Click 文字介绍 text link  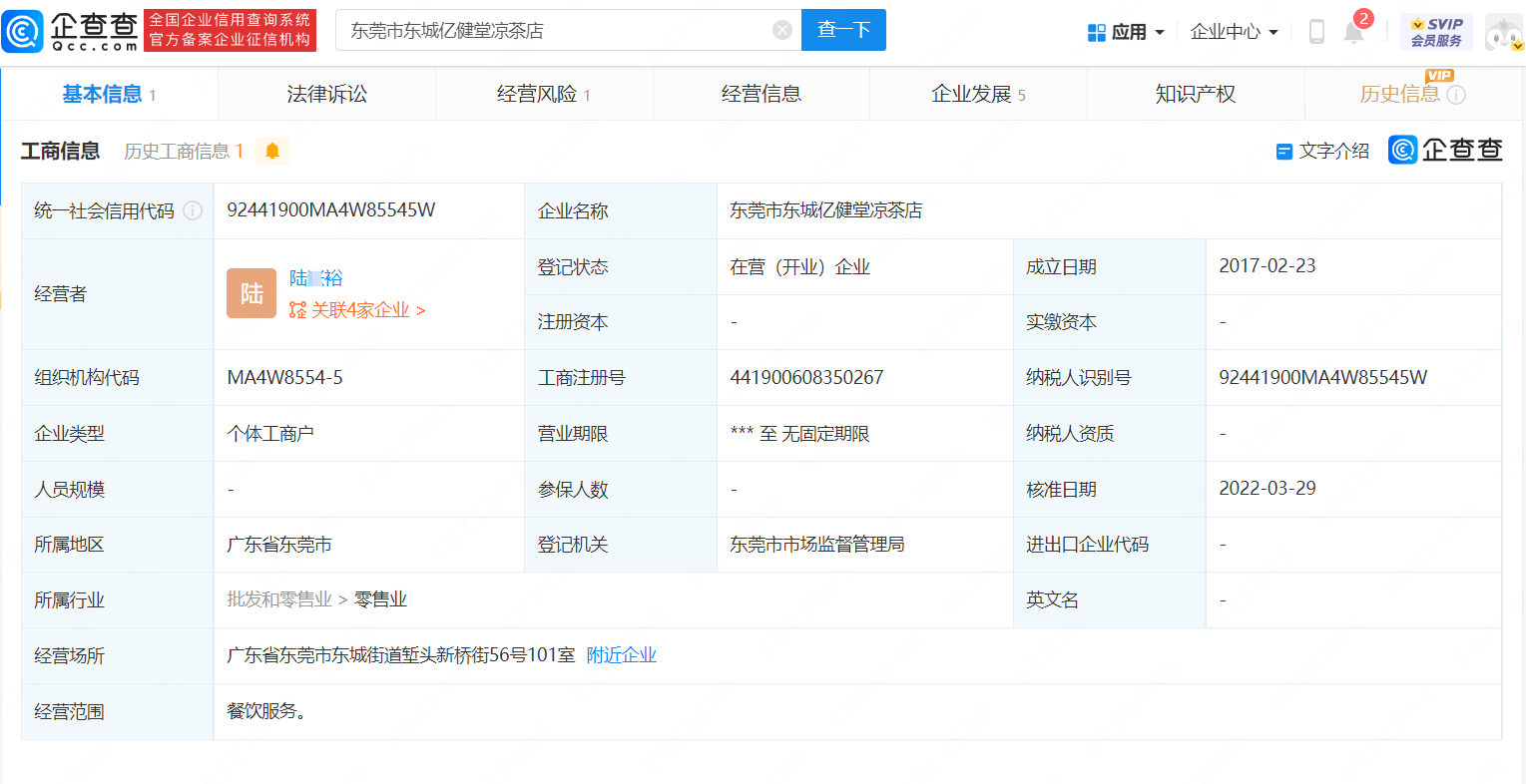click(1334, 151)
